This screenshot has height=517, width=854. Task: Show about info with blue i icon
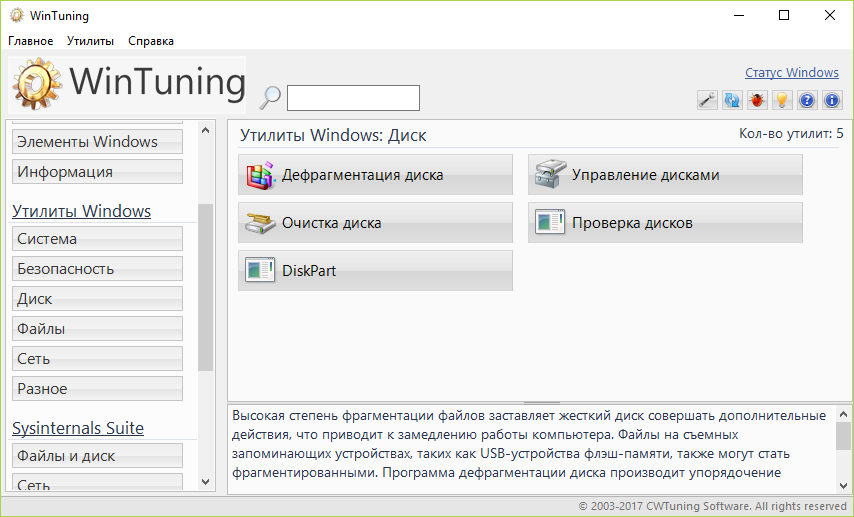coord(832,100)
